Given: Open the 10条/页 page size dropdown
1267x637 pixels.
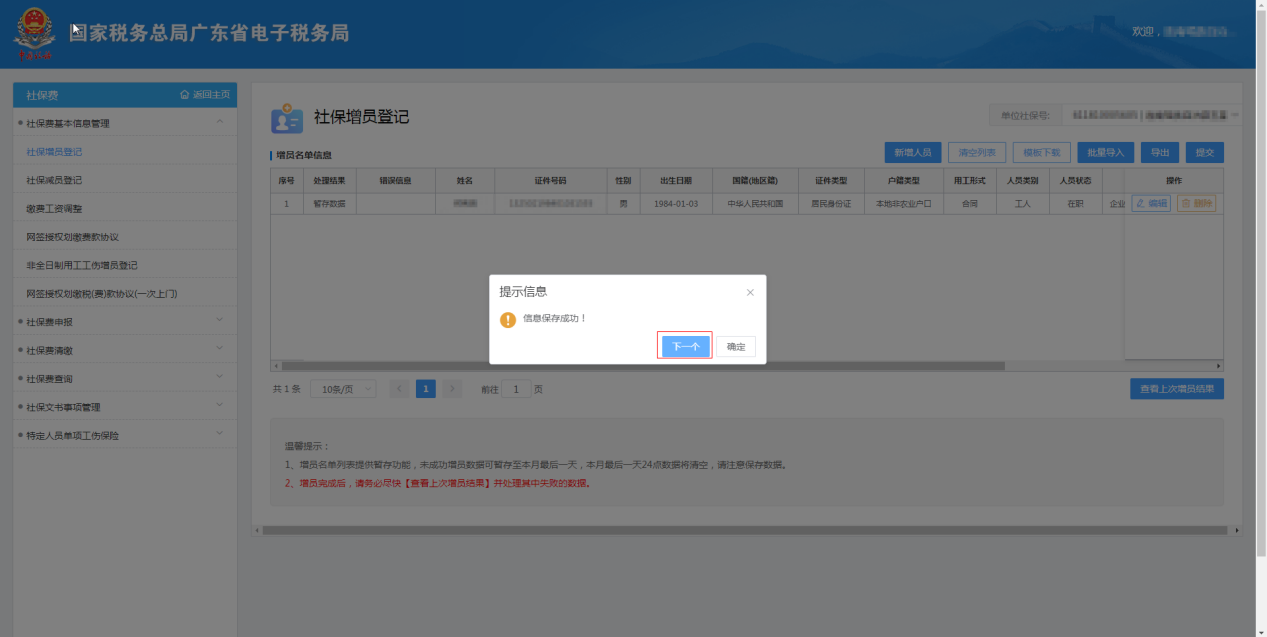Looking at the screenshot, I should tap(343, 389).
